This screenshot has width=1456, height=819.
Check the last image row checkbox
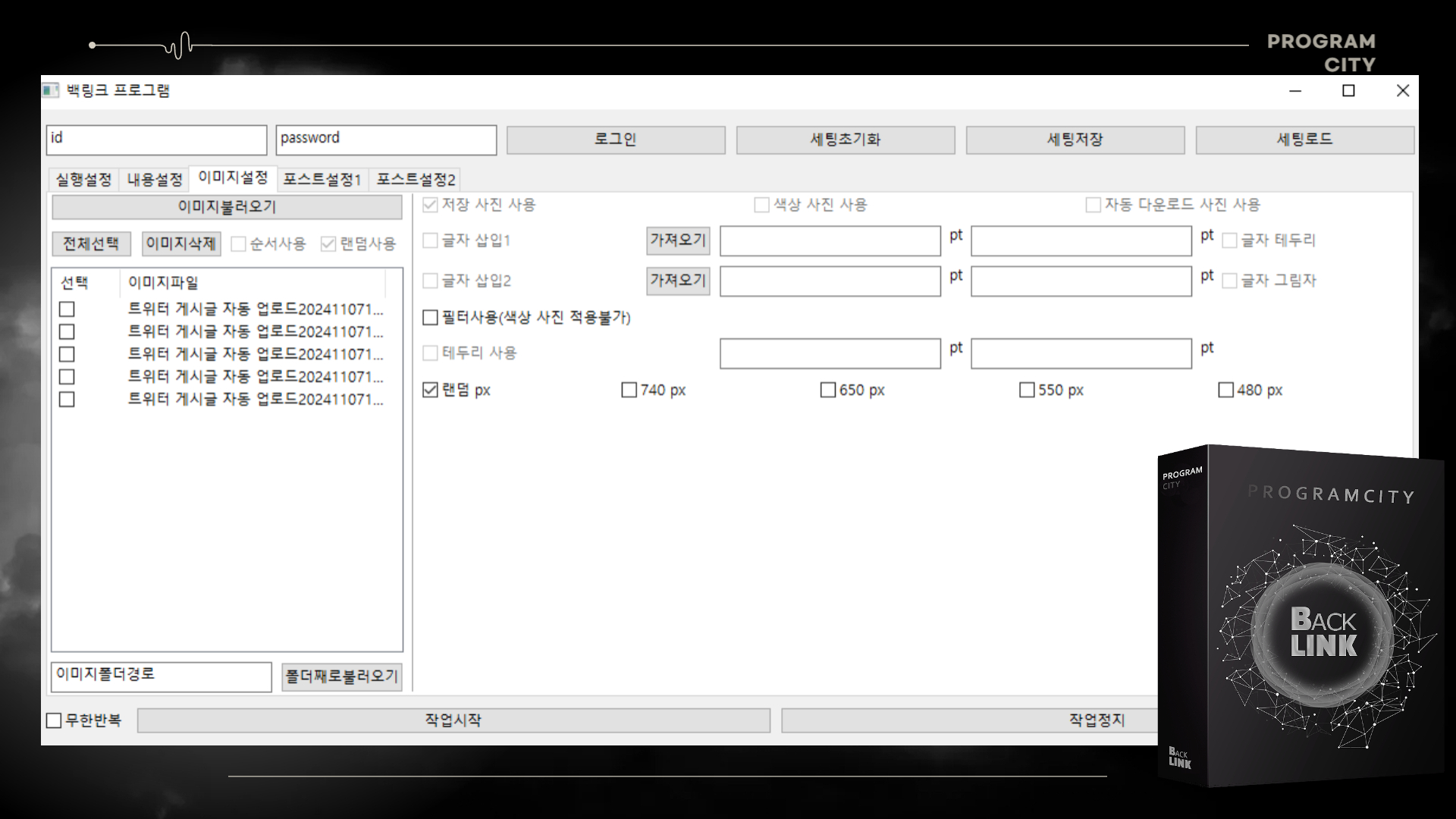67,400
